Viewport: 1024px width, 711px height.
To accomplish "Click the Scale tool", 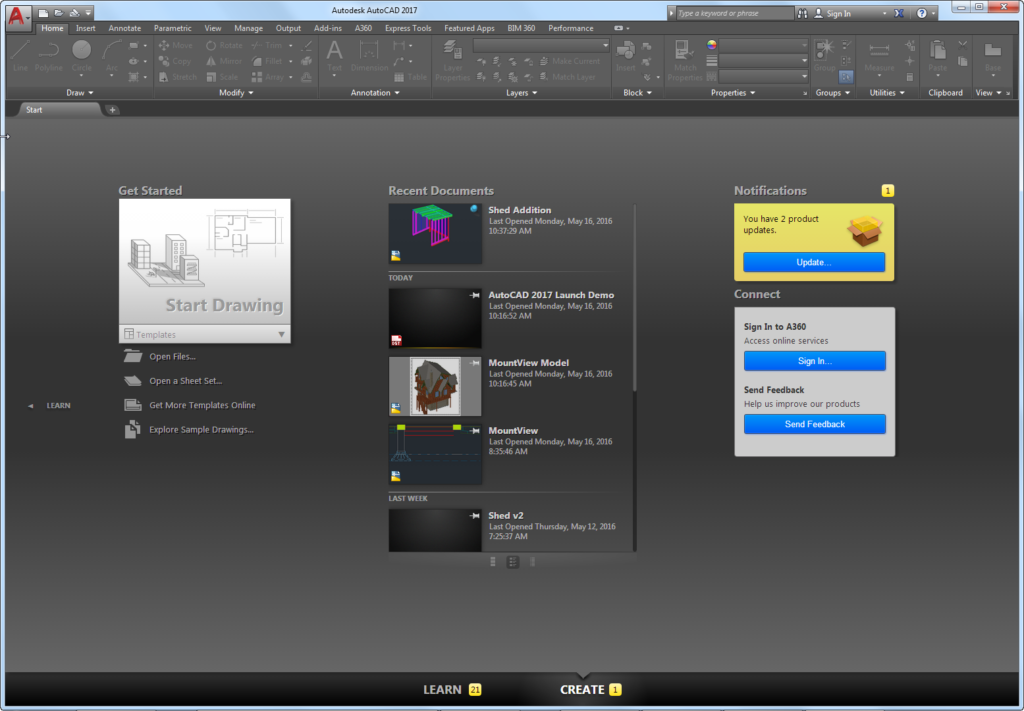I will point(221,77).
